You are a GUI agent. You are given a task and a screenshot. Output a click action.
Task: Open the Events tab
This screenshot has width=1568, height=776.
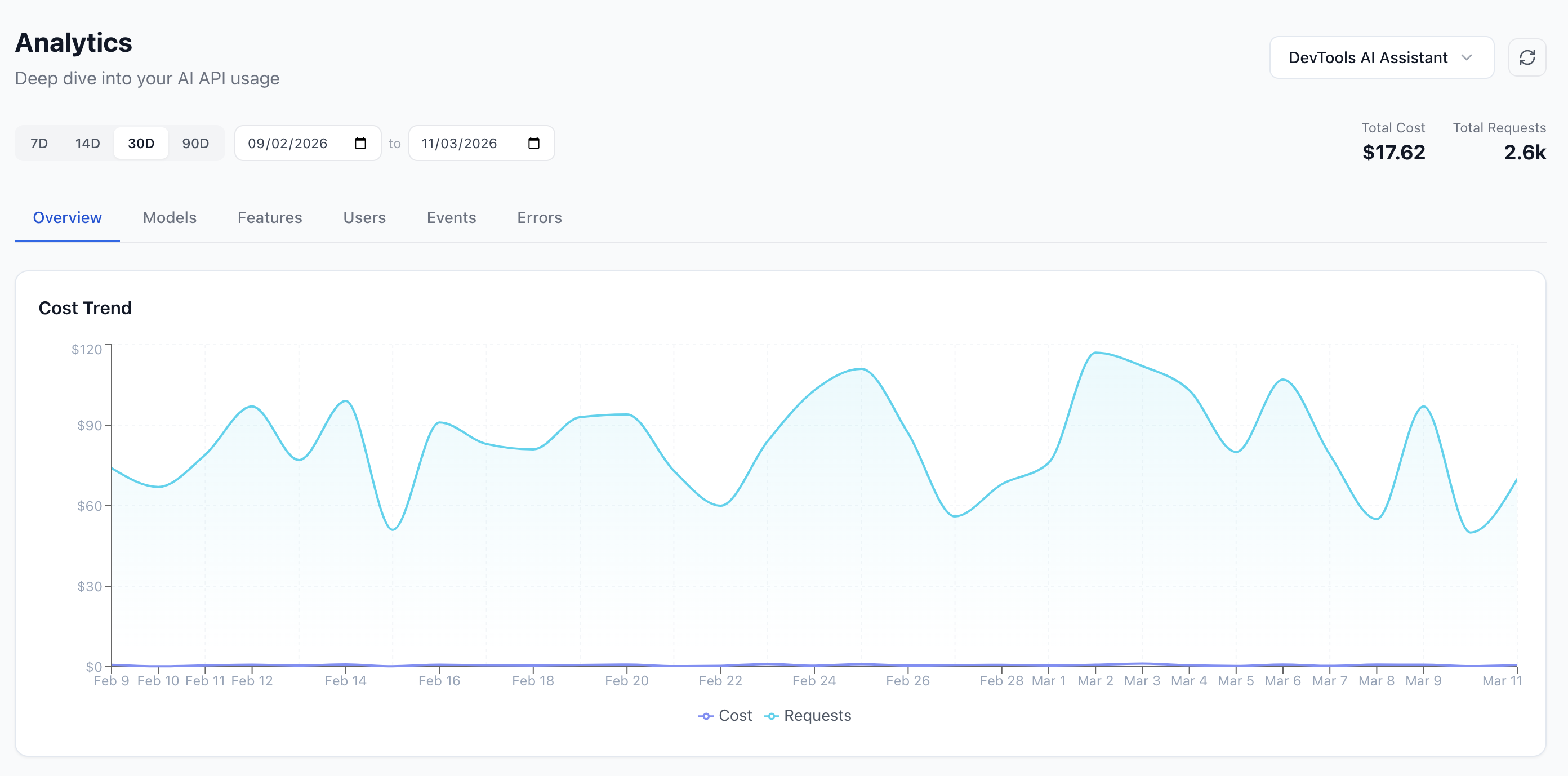451,217
